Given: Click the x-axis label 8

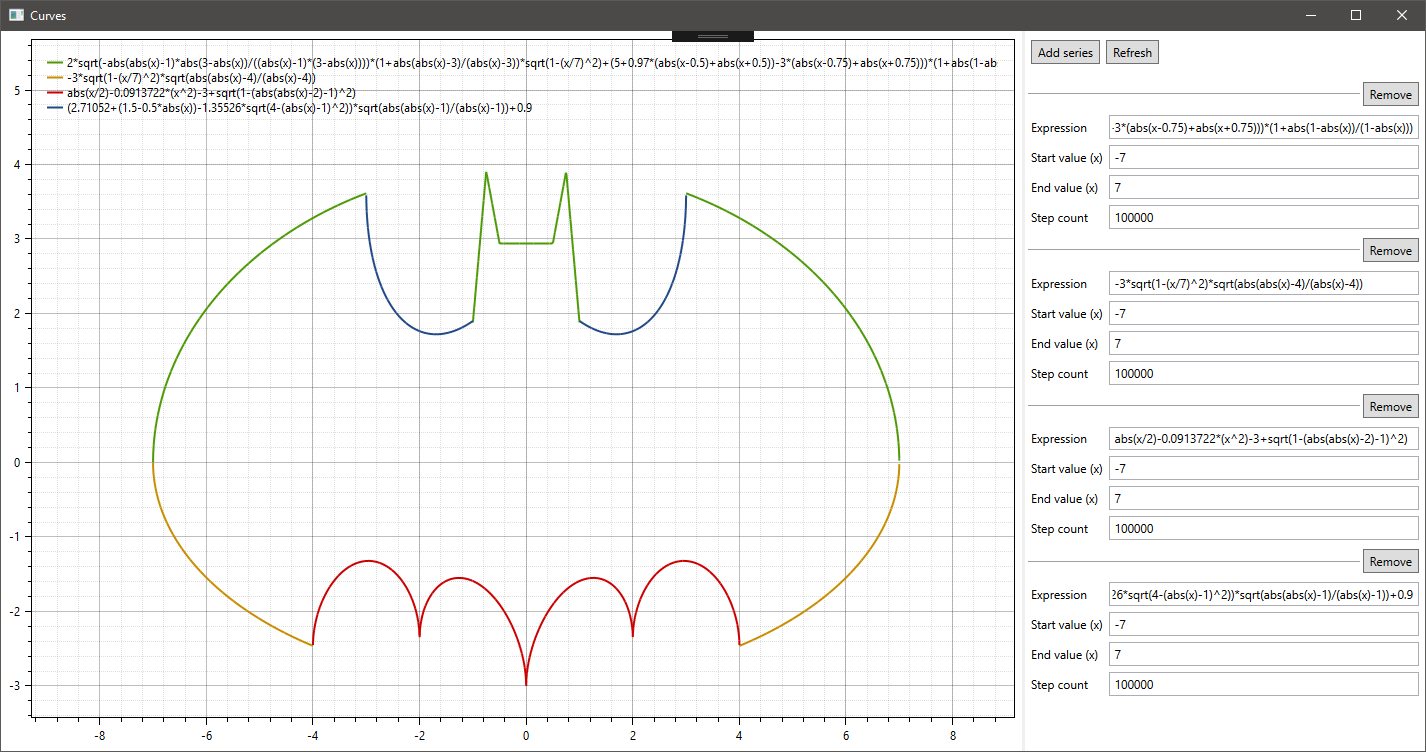Looking at the screenshot, I should [952, 735].
